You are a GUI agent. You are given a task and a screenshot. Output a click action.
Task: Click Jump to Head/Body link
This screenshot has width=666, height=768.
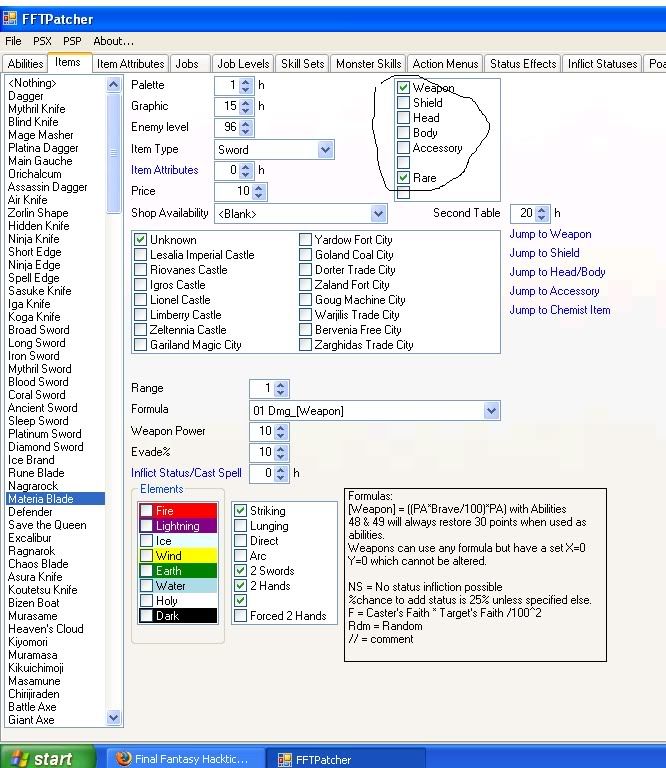click(x=557, y=272)
